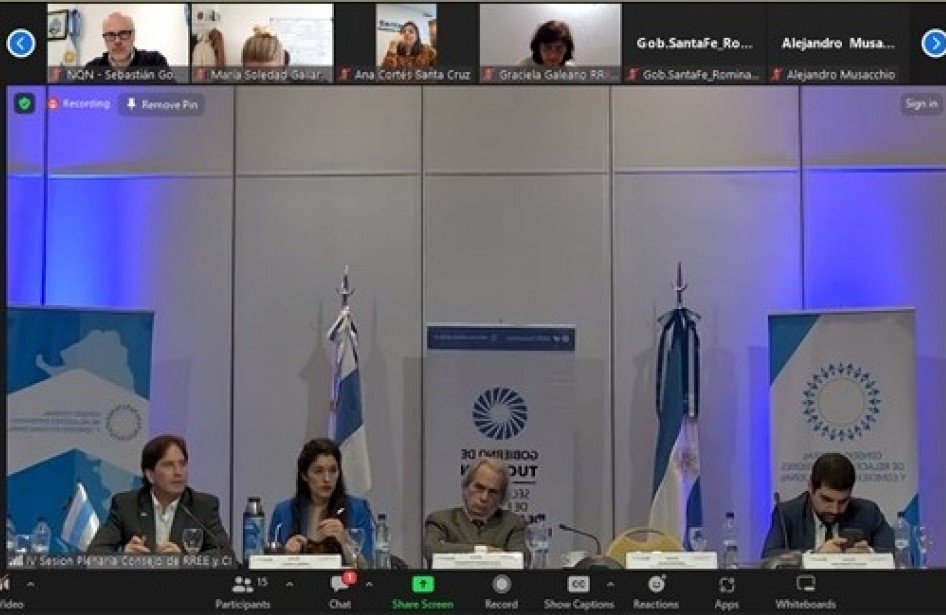Open Whiteboards from the toolbar

[x=805, y=589]
